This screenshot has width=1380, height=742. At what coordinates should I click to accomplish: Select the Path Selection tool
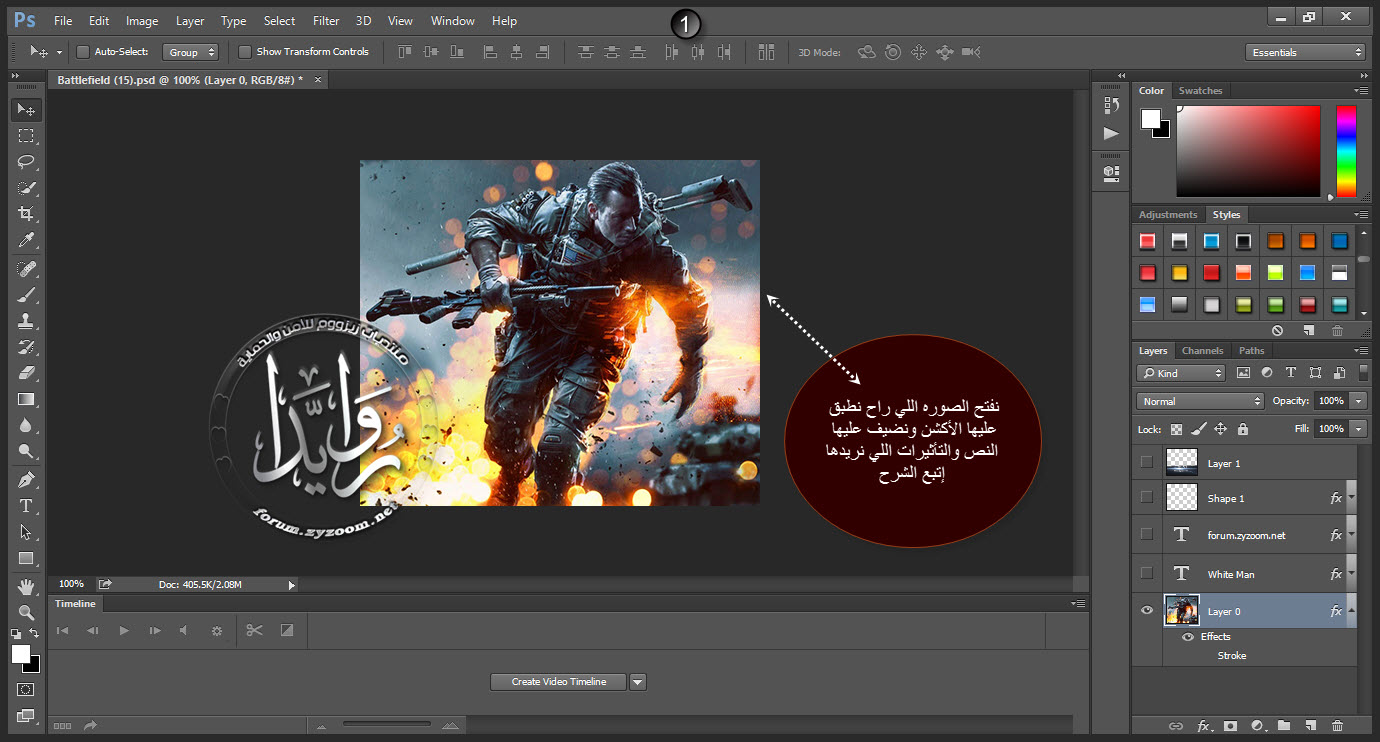click(26, 532)
